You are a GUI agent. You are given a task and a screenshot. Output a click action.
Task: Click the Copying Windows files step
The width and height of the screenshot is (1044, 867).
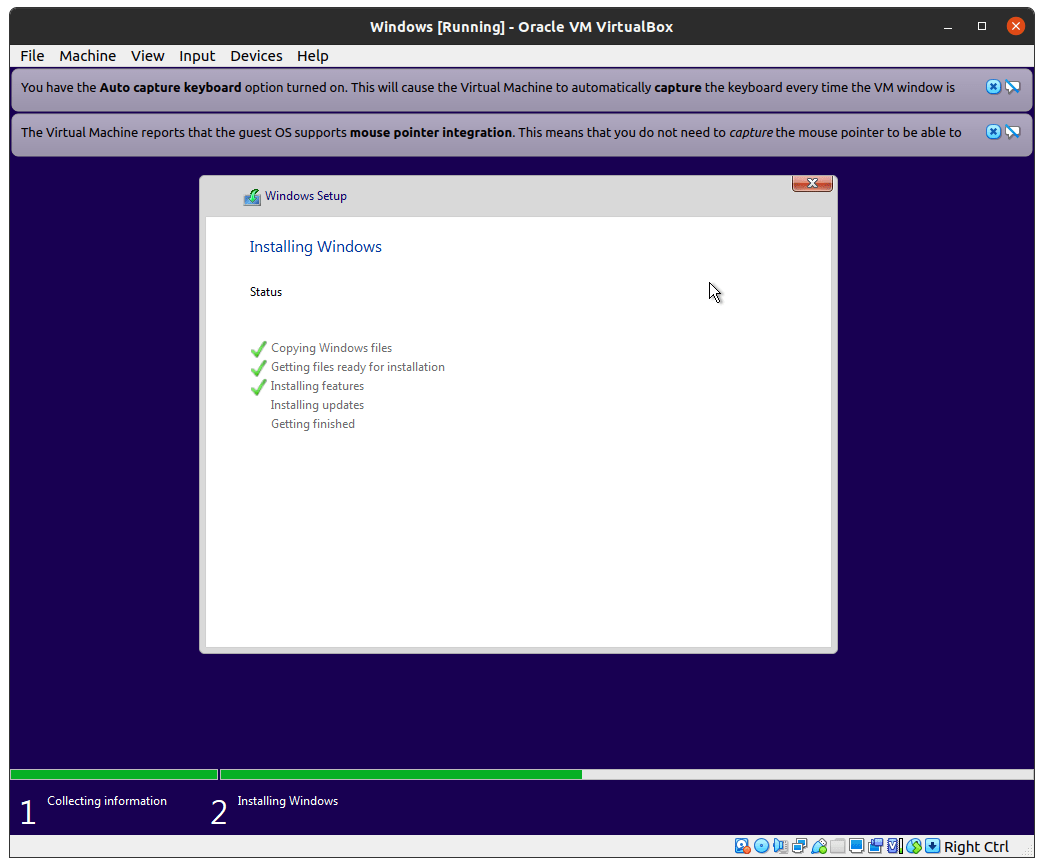(332, 348)
